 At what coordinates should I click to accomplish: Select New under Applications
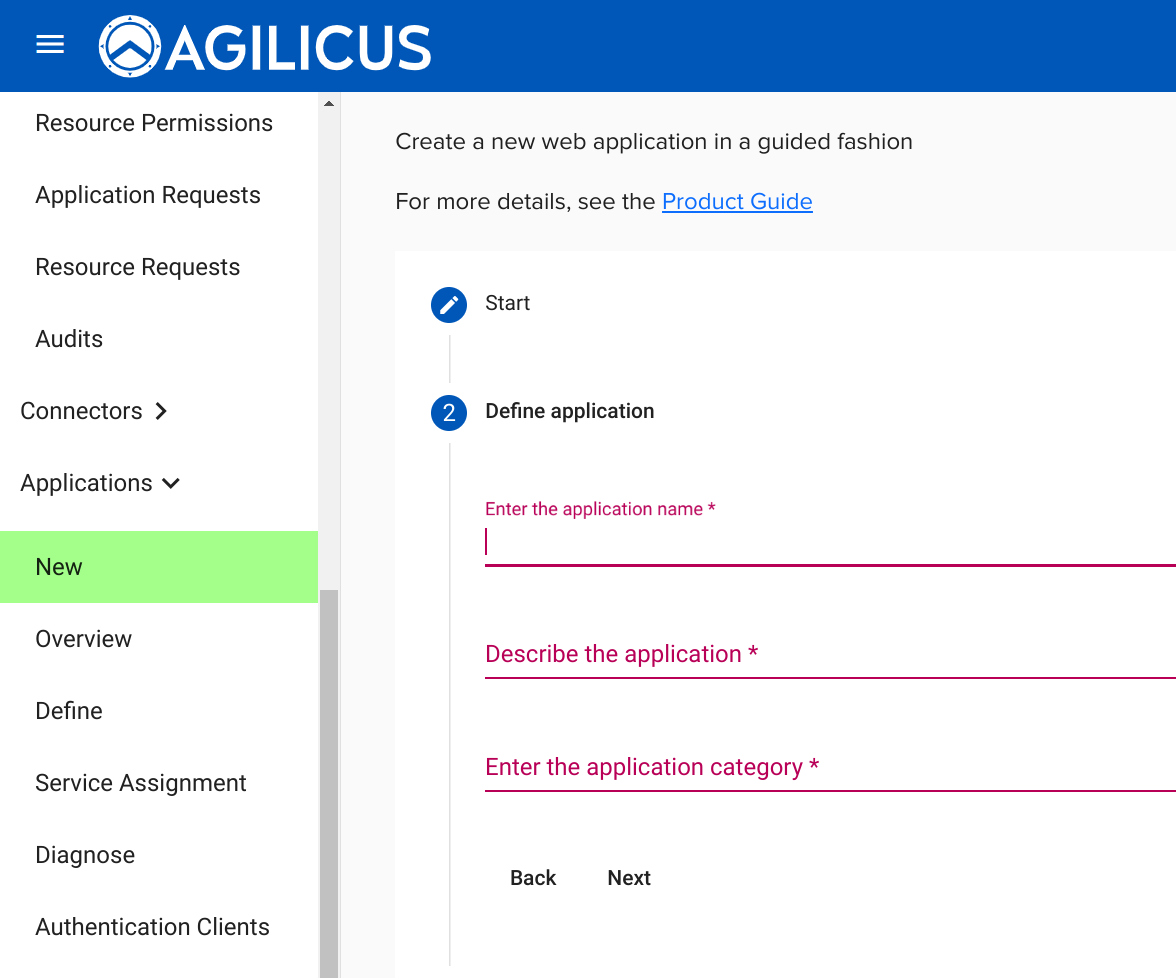[x=59, y=567]
